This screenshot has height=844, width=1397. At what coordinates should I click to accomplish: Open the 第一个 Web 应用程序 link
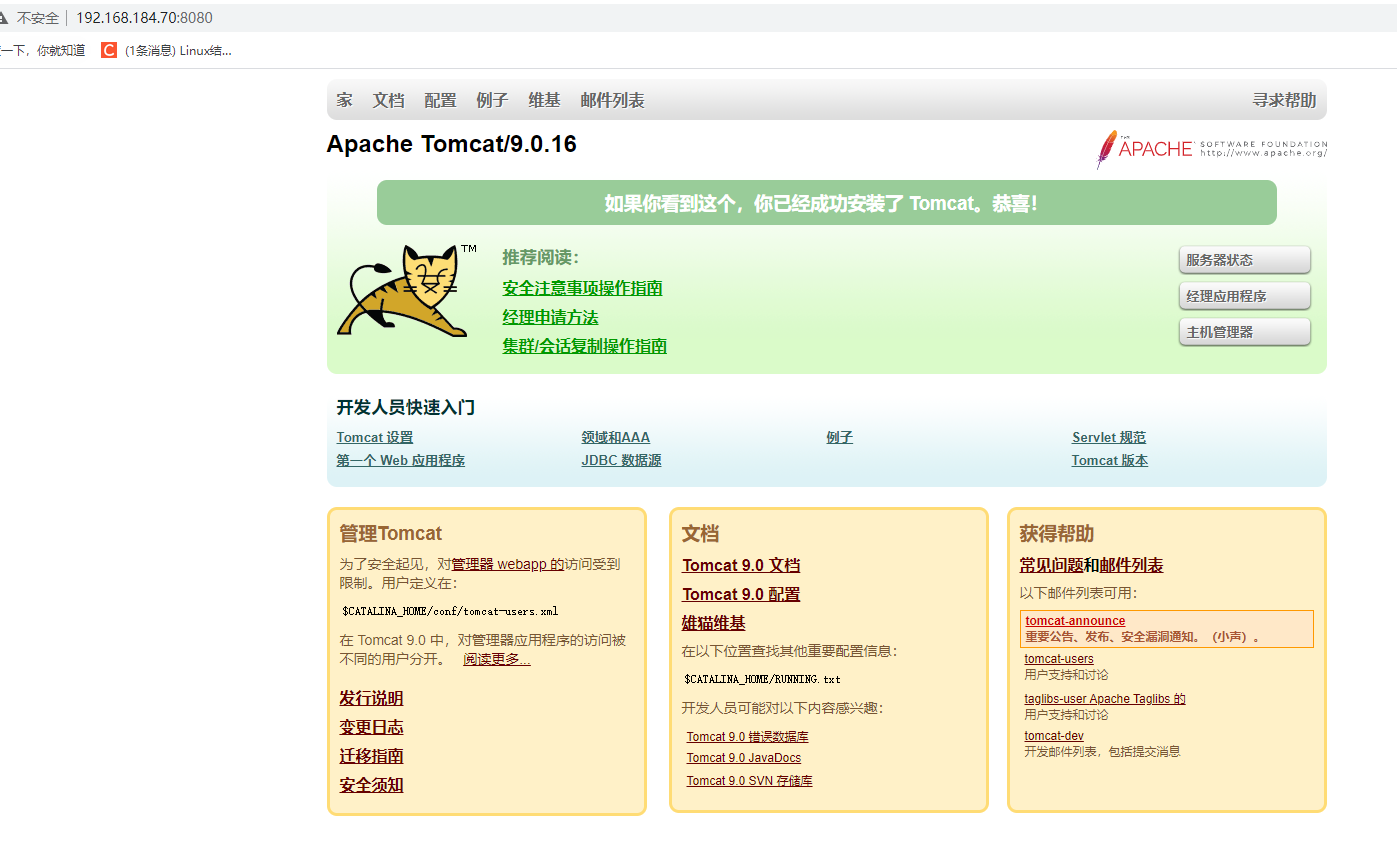[401, 460]
